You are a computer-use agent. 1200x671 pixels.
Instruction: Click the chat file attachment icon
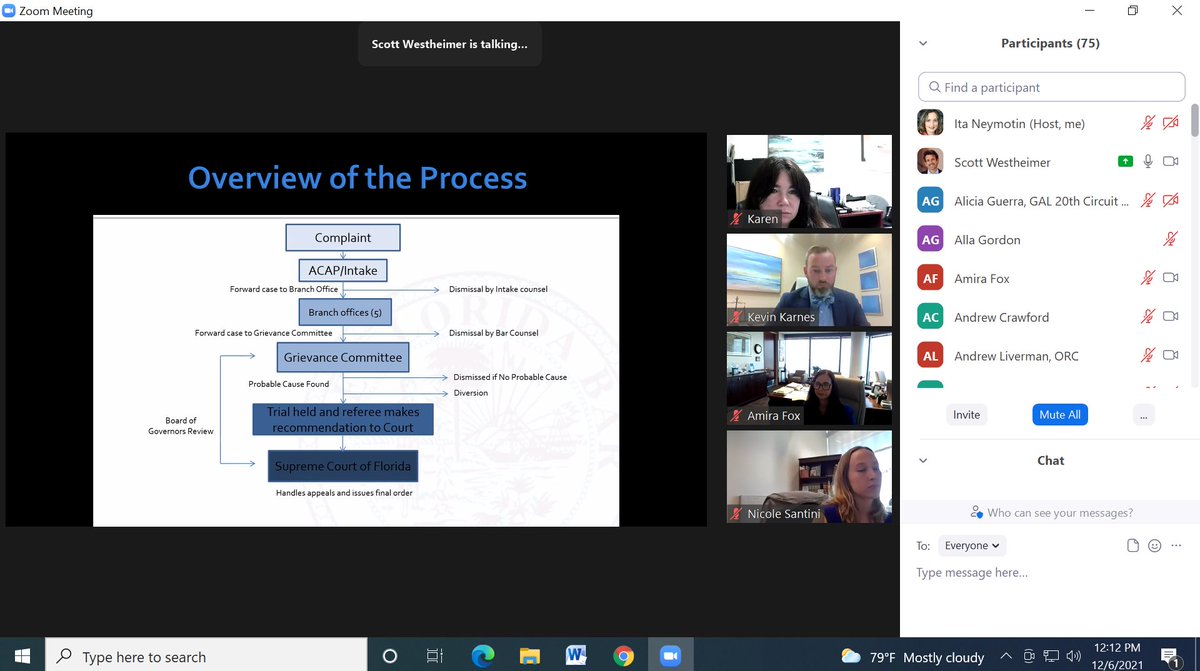coord(1133,546)
